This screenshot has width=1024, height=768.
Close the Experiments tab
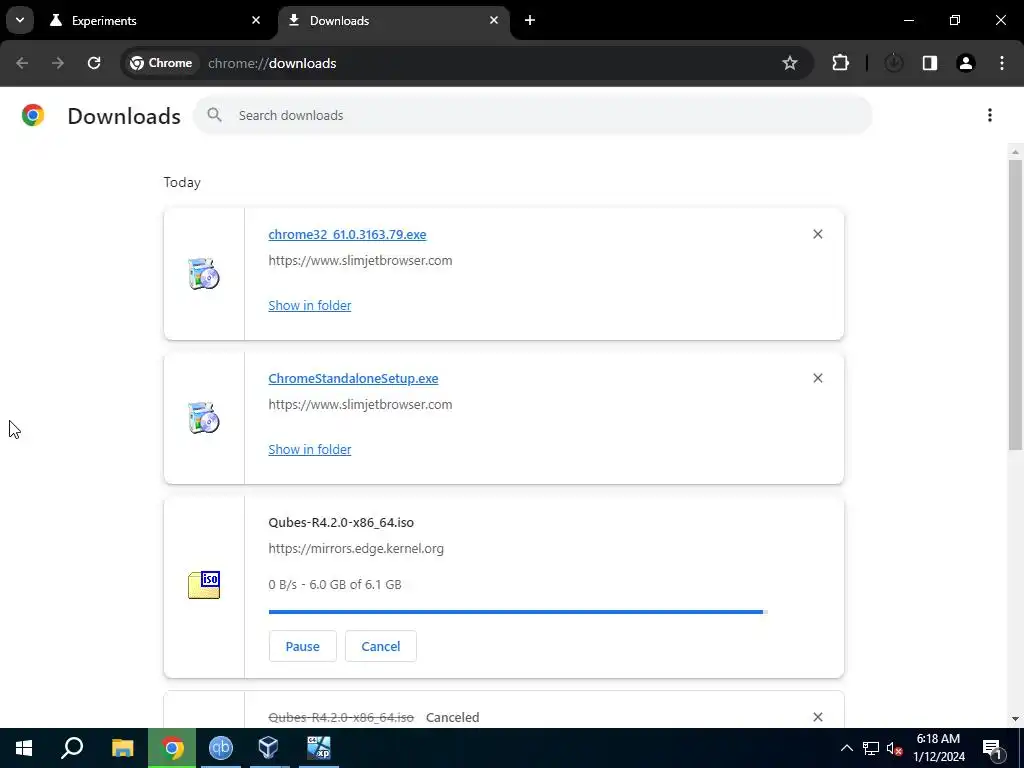(x=256, y=20)
